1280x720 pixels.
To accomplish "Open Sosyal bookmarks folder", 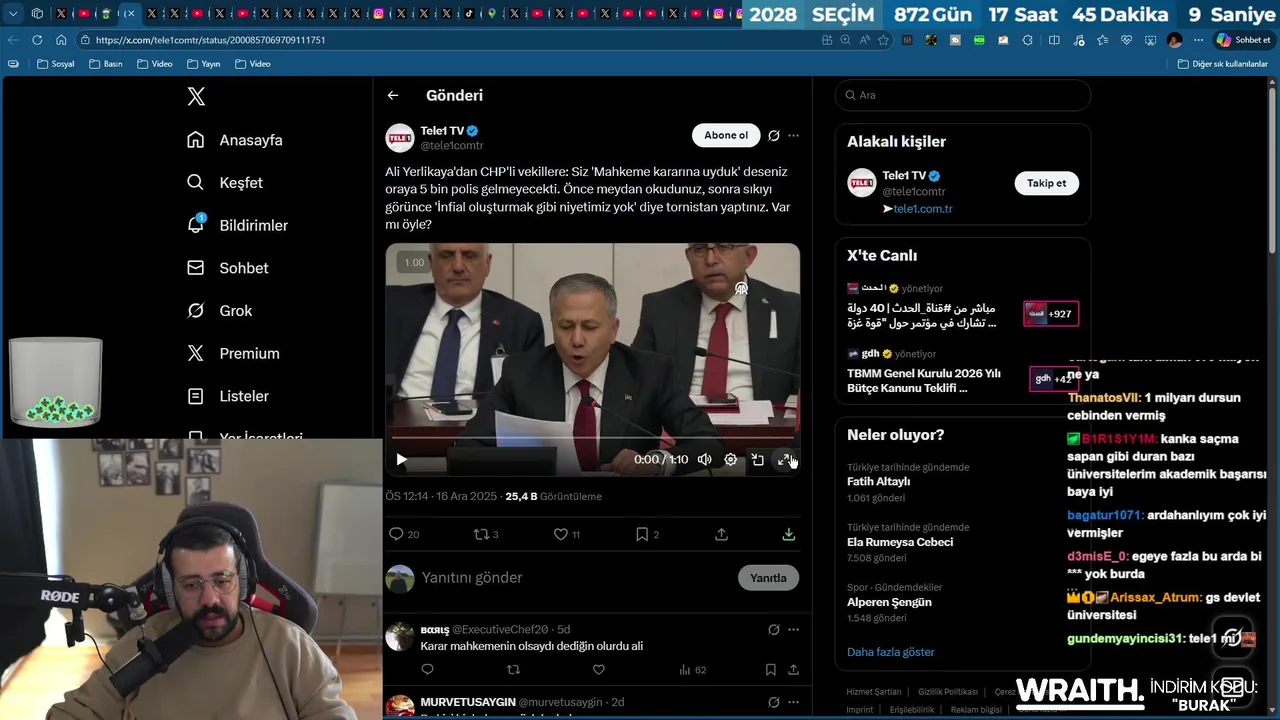I will point(56,64).
